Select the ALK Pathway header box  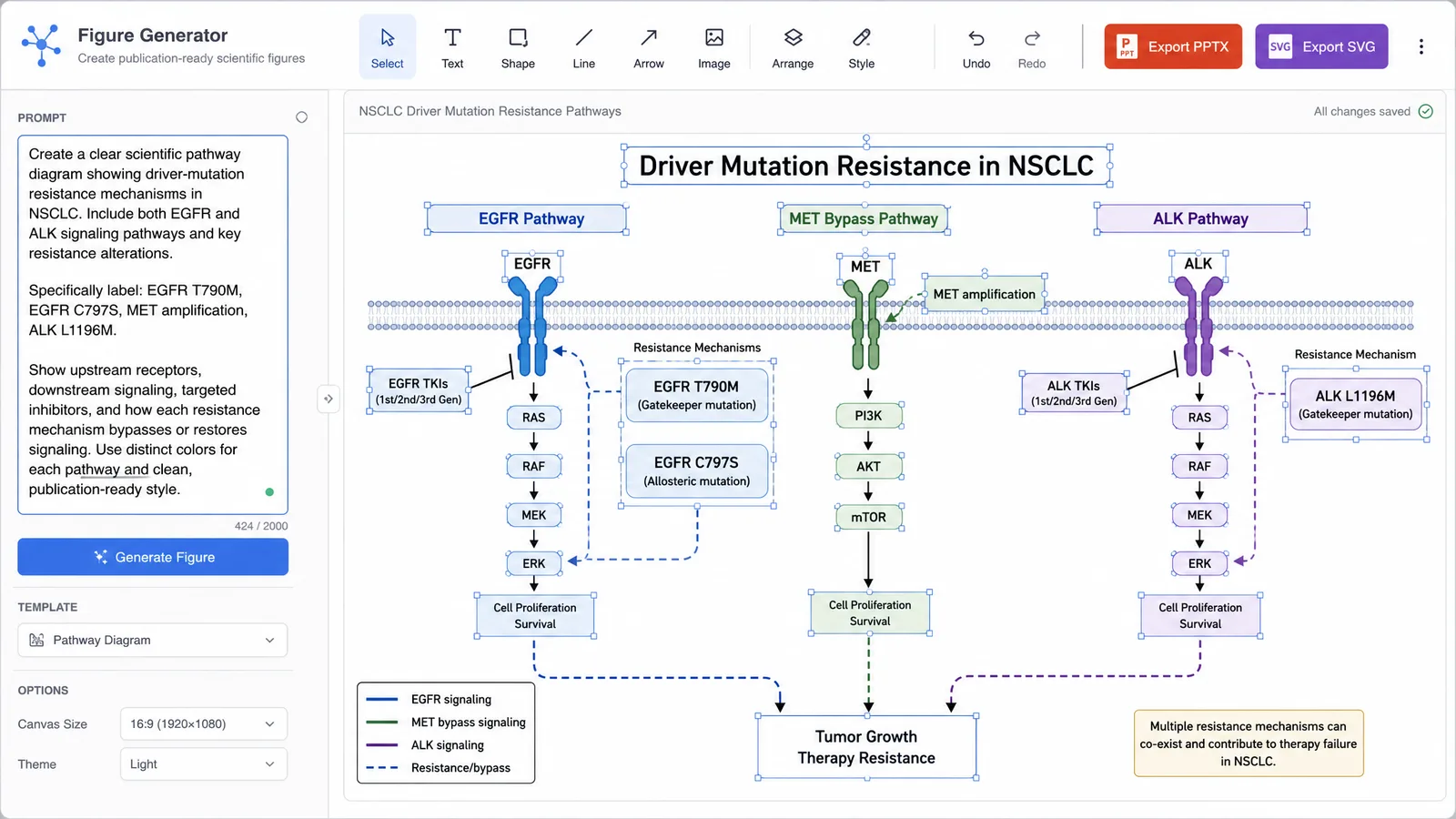point(1201,218)
